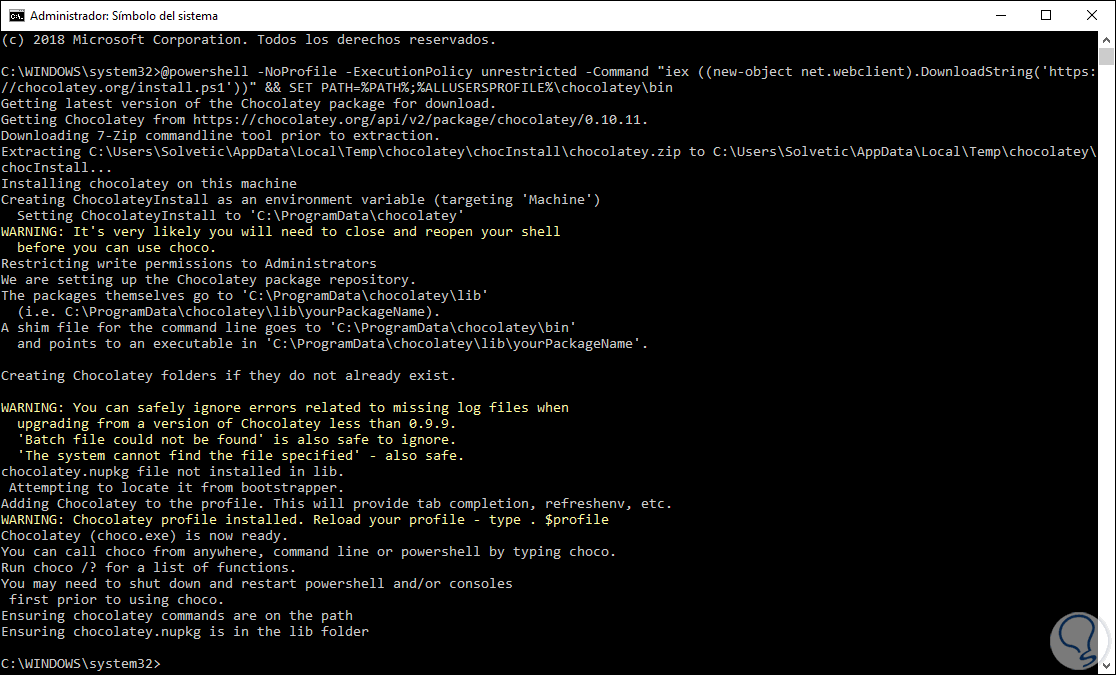Click 'Adding Chocolatey to the profile' line
Screen dimensions: 1116x675
pos(337,504)
